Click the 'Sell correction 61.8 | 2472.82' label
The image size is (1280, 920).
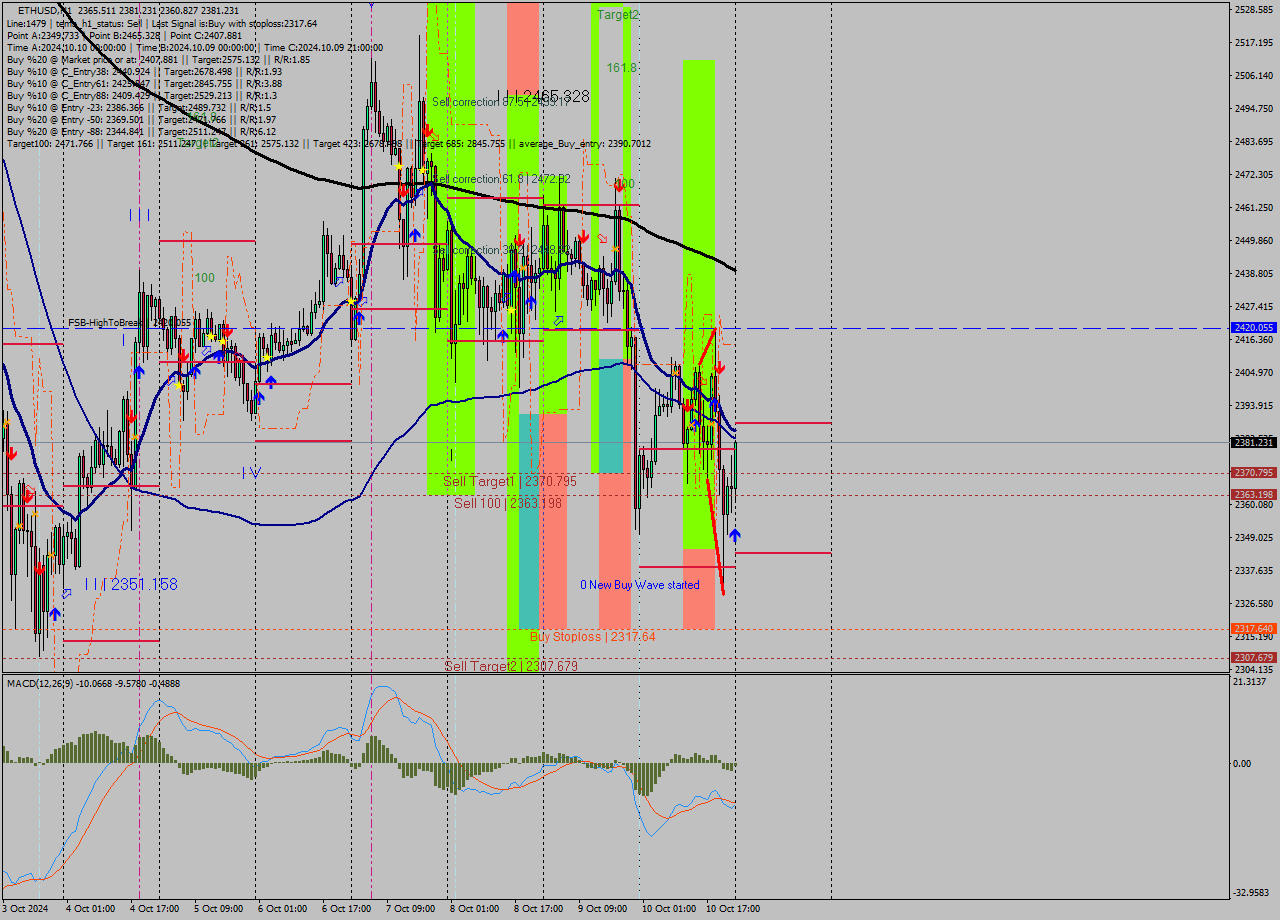[501, 179]
